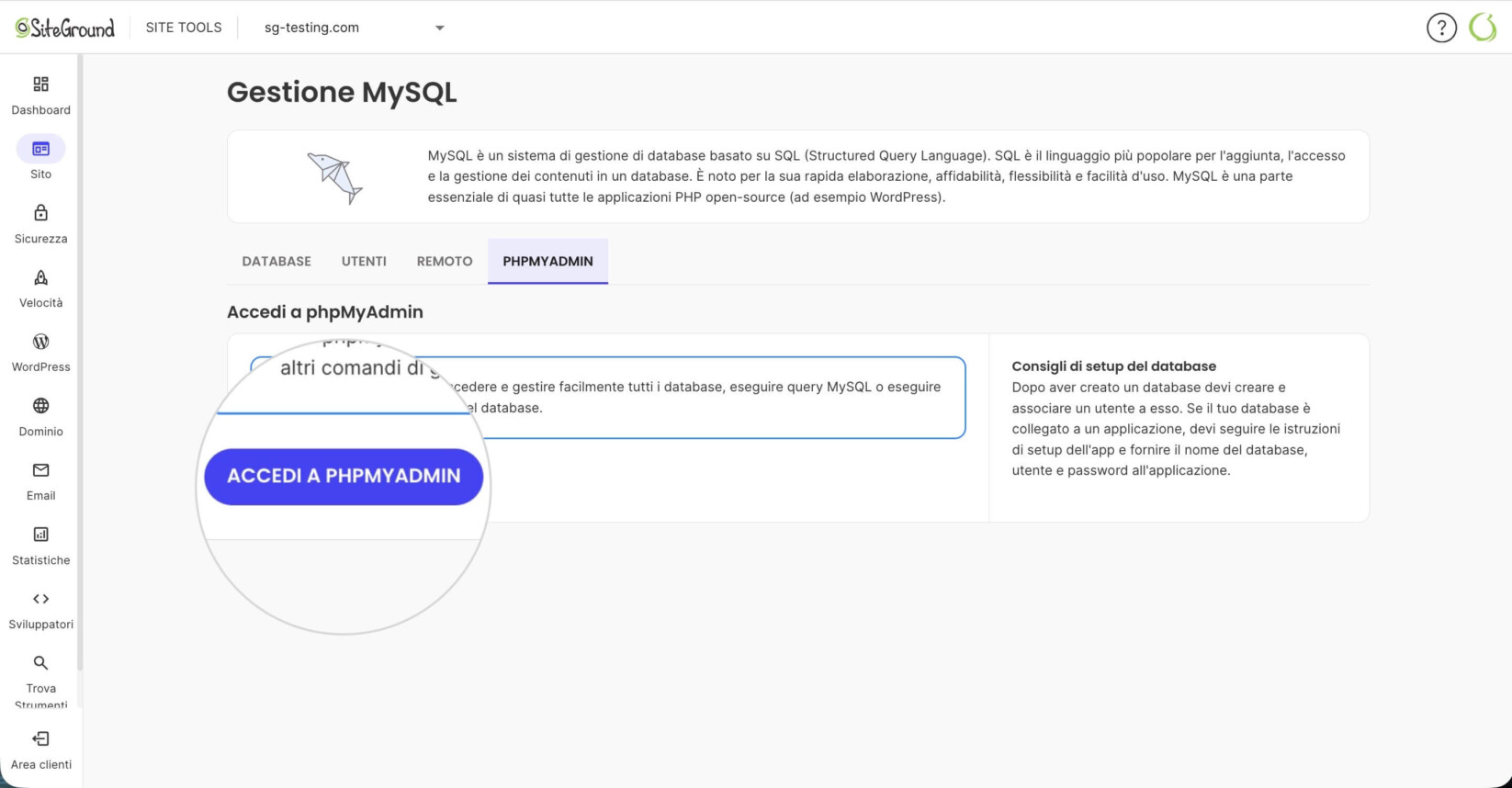Click the SITE TOOLS header label
This screenshot has height=788, width=1512.
point(184,28)
